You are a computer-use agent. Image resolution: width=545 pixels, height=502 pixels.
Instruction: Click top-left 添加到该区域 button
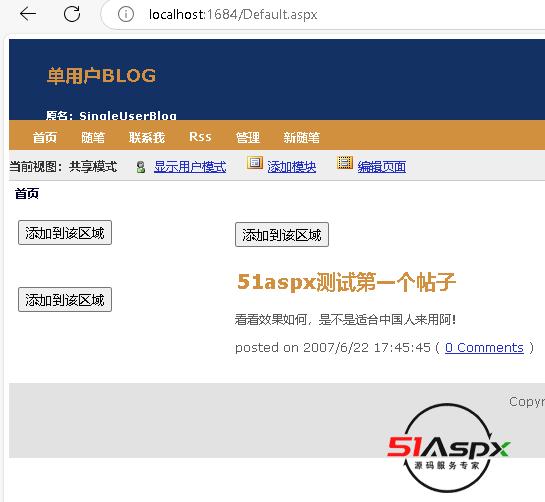[65, 233]
